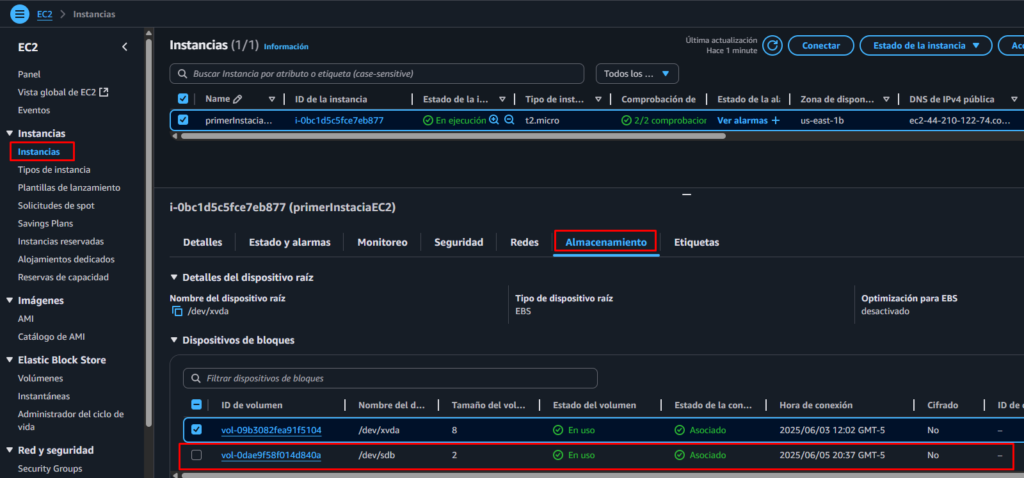This screenshot has width=1024, height=478.
Task: Click the sidebar vertical scrollbar
Action: tap(149, 232)
